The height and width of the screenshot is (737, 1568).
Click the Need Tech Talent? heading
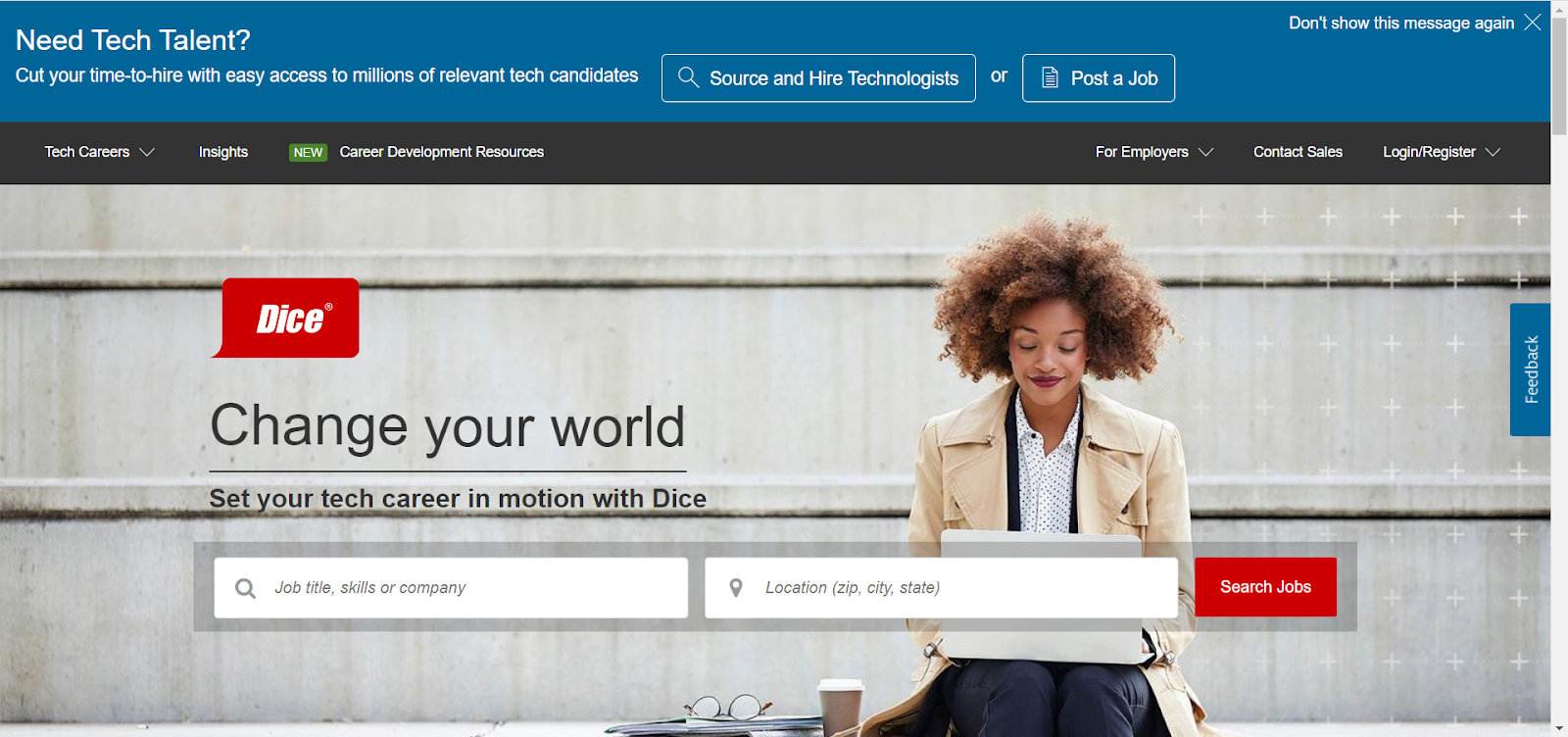click(133, 40)
